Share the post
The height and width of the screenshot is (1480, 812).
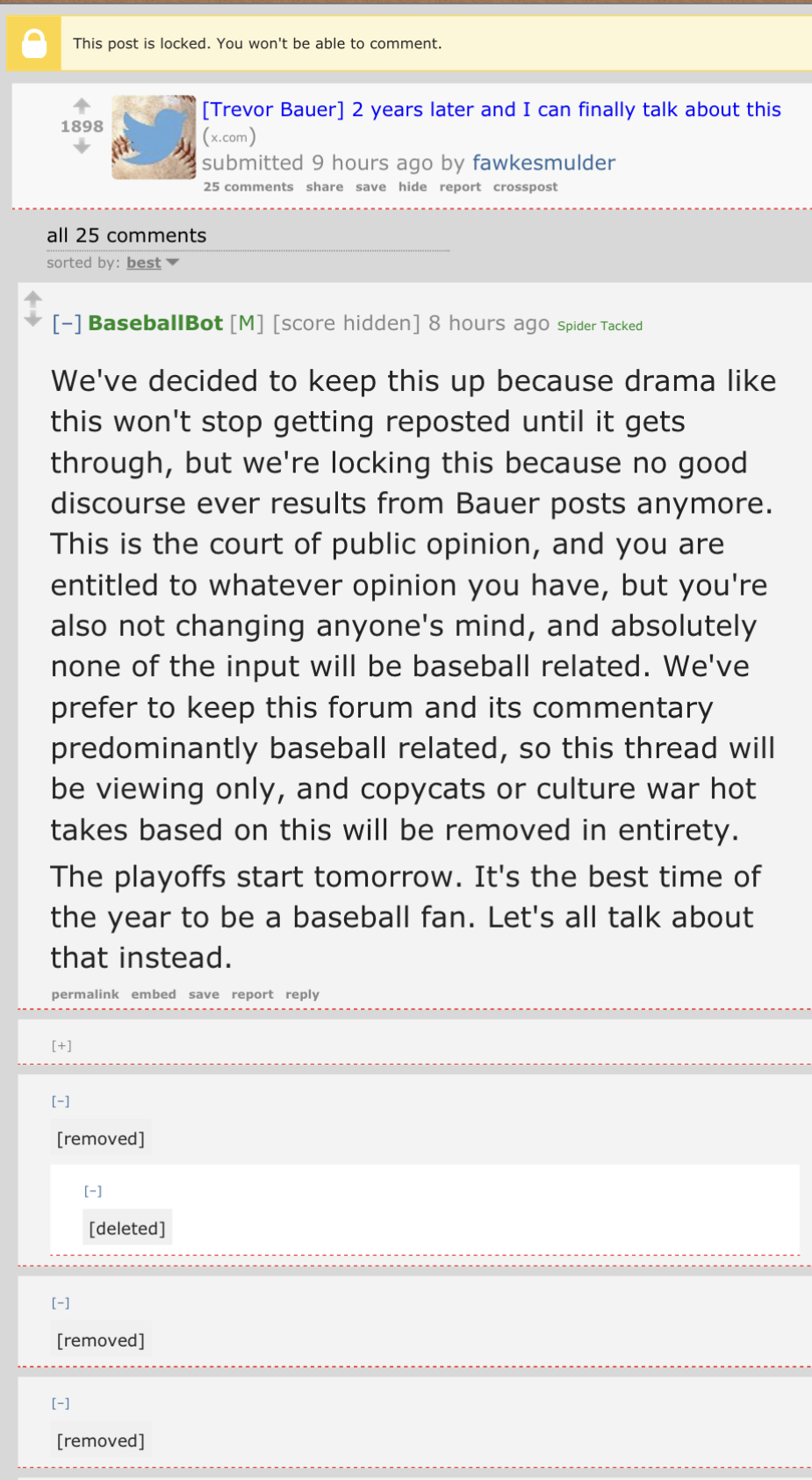pyautogui.click(x=325, y=187)
